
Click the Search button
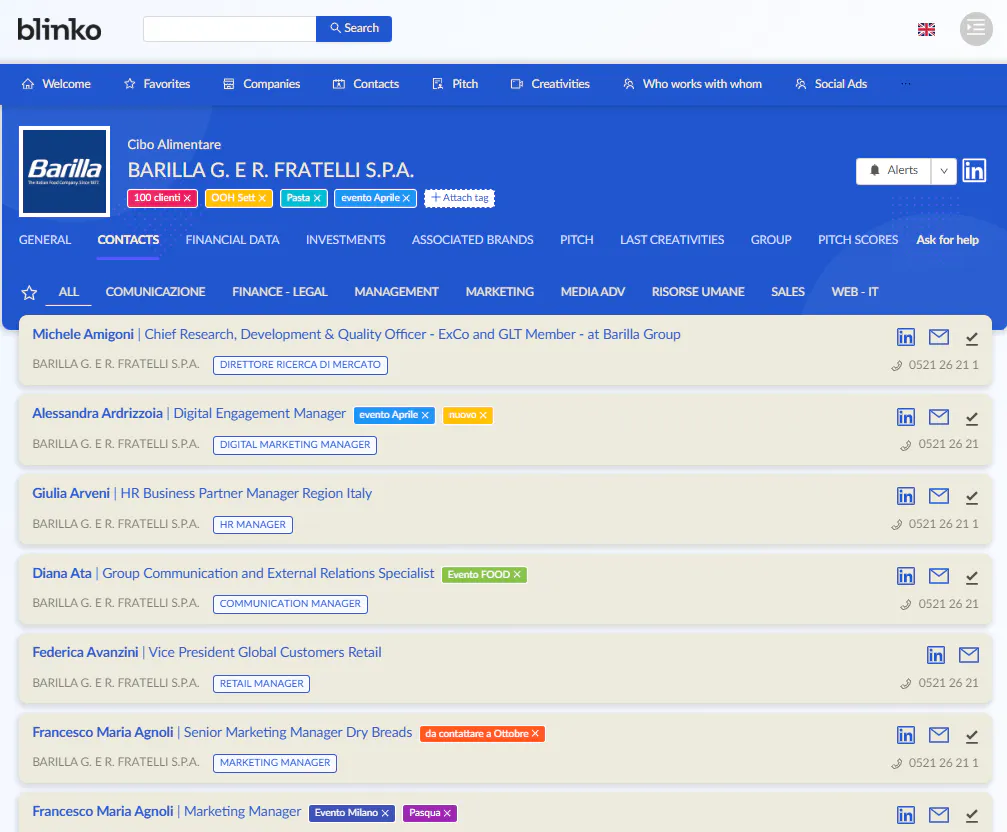354,28
